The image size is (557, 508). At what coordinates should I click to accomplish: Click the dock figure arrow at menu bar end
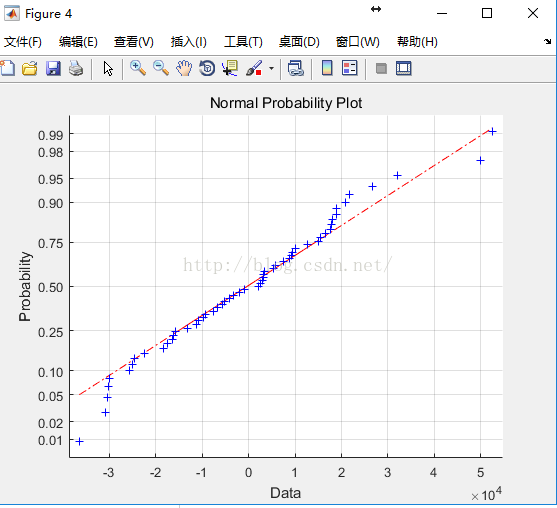(x=547, y=42)
